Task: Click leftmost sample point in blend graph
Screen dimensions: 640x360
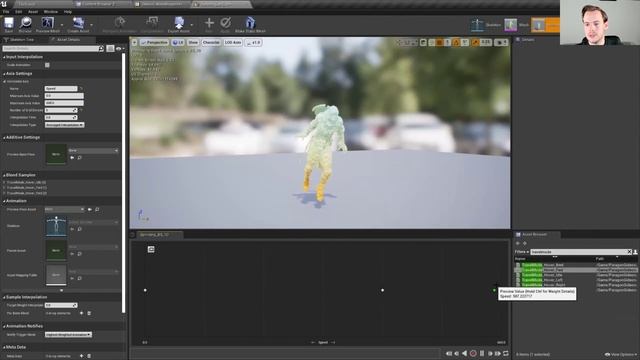Action: (x=145, y=290)
